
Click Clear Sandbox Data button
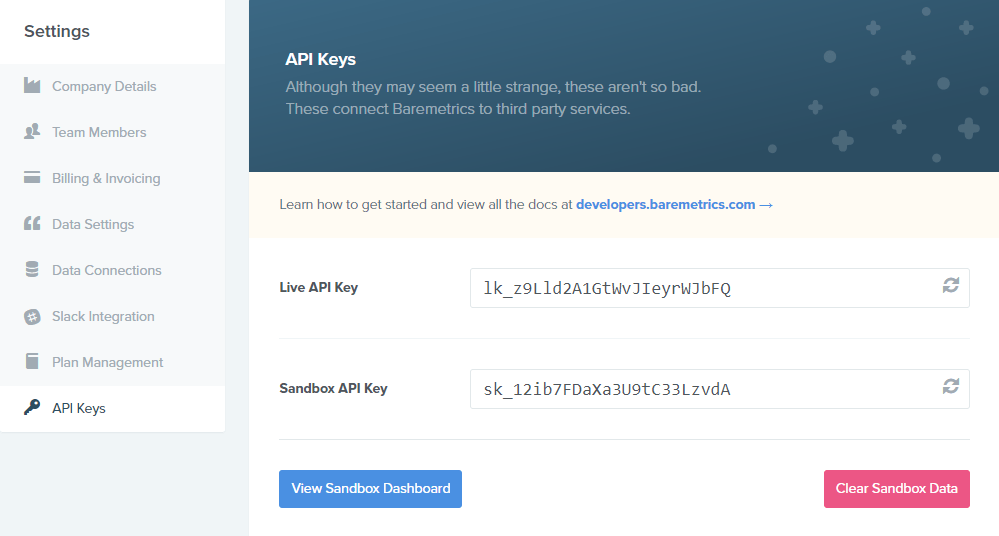tap(896, 489)
